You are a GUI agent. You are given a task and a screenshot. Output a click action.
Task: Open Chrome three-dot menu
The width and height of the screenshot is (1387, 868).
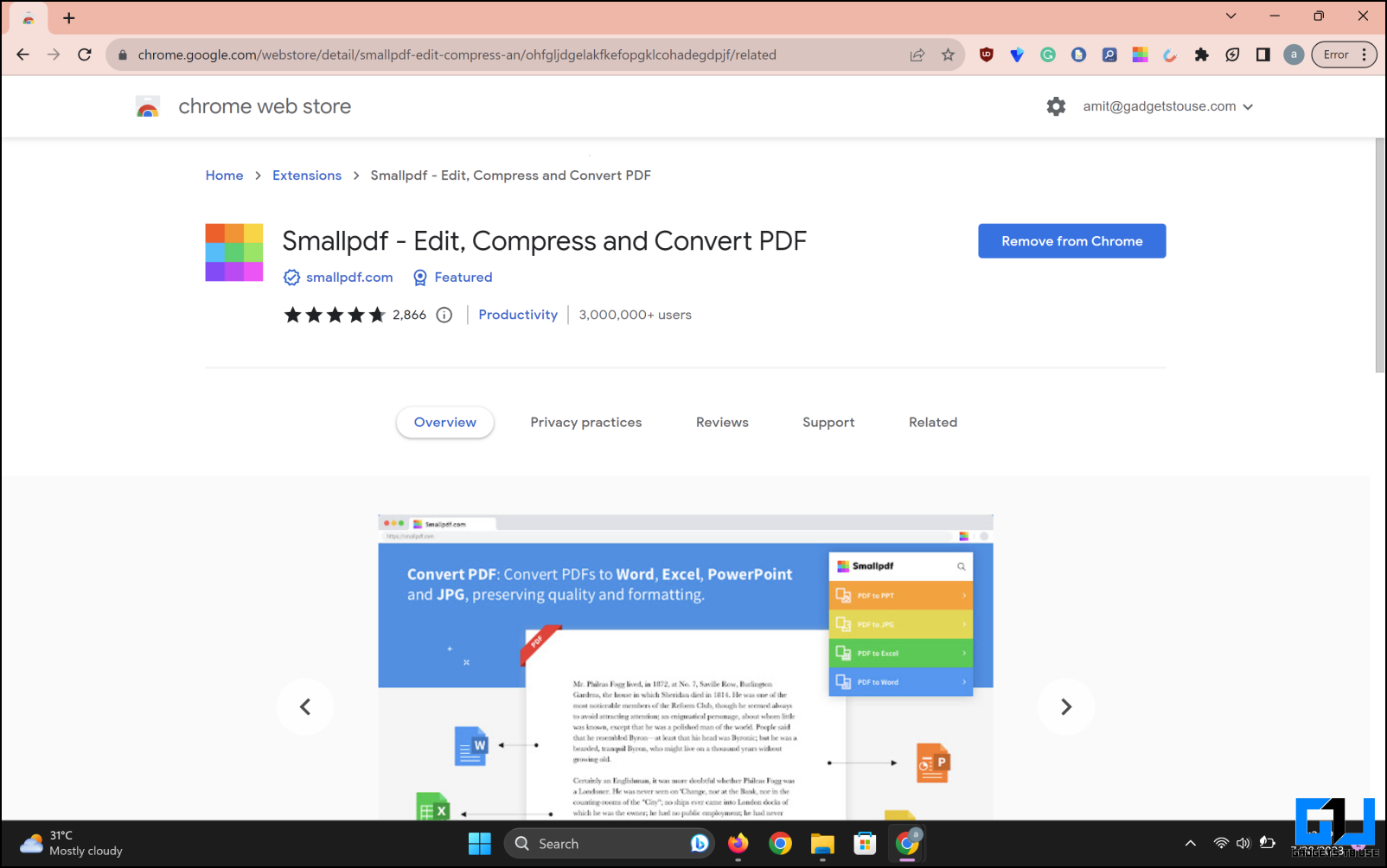pos(1365,54)
